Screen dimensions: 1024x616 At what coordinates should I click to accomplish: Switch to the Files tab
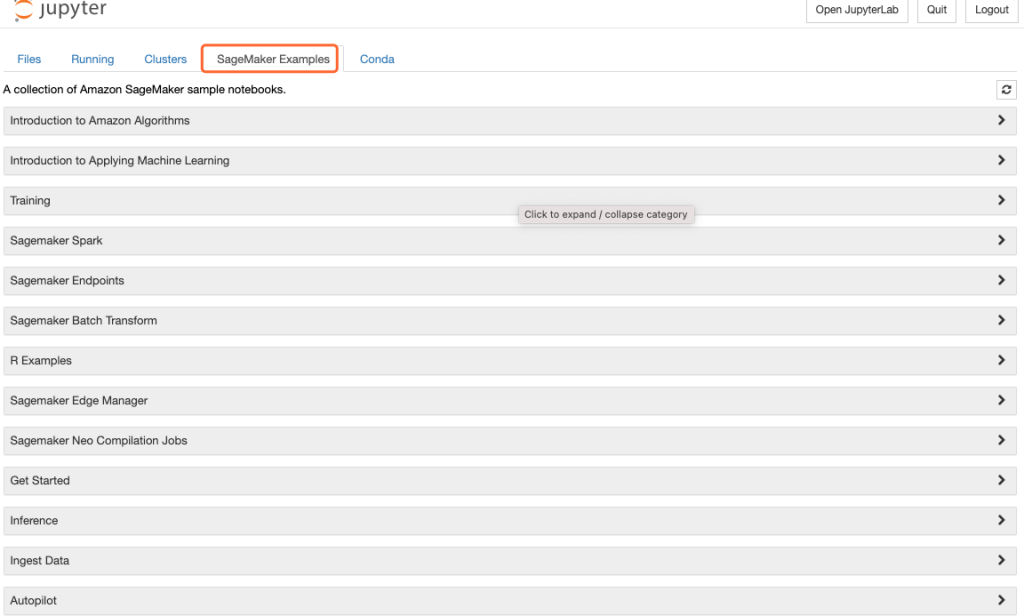pyautogui.click(x=29, y=59)
